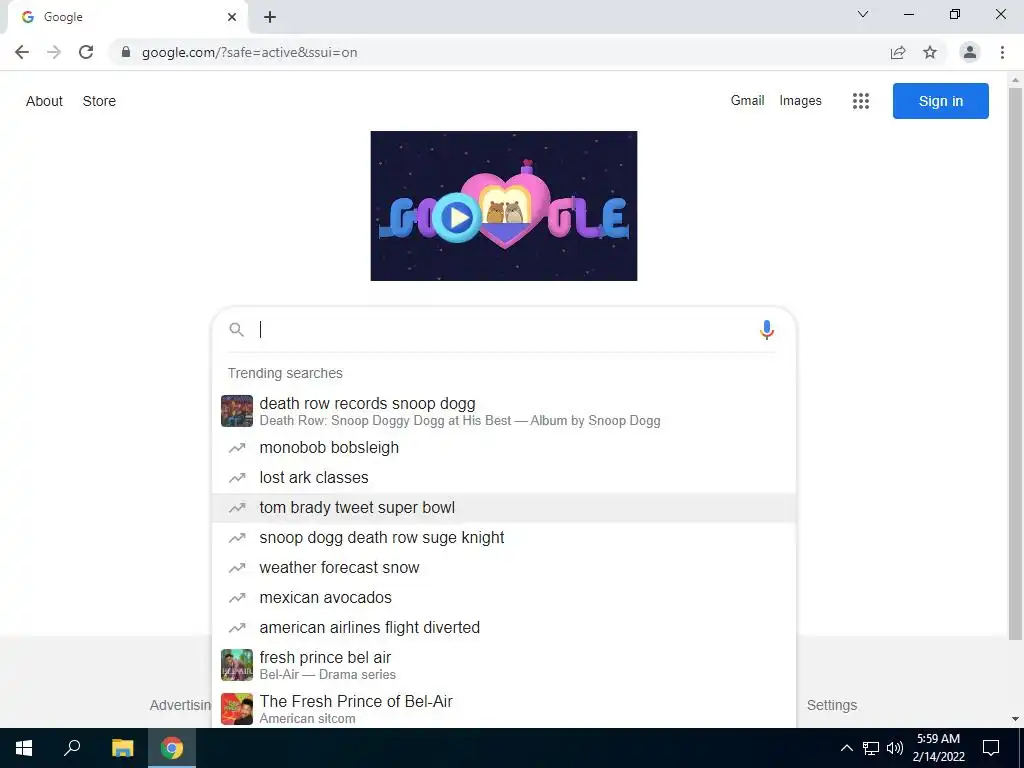Open a new browser tab
This screenshot has height=768, width=1024.
(x=270, y=17)
